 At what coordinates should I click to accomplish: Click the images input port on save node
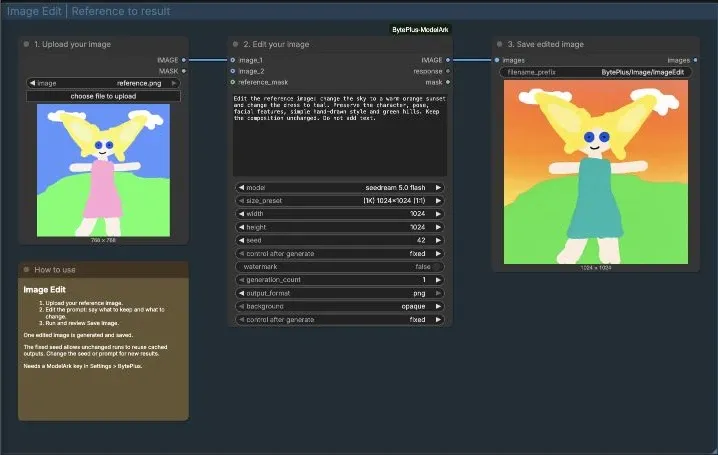(x=497, y=60)
